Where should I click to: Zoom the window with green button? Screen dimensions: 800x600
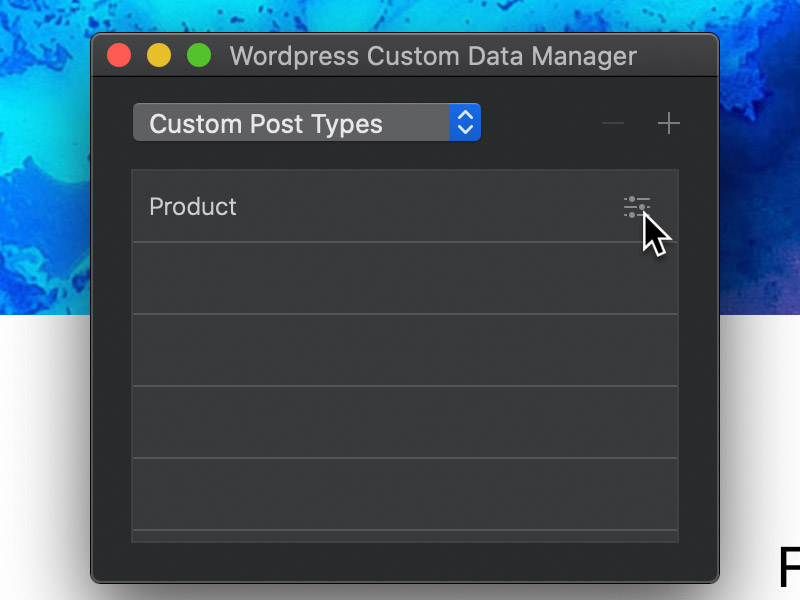tap(199, 56)
